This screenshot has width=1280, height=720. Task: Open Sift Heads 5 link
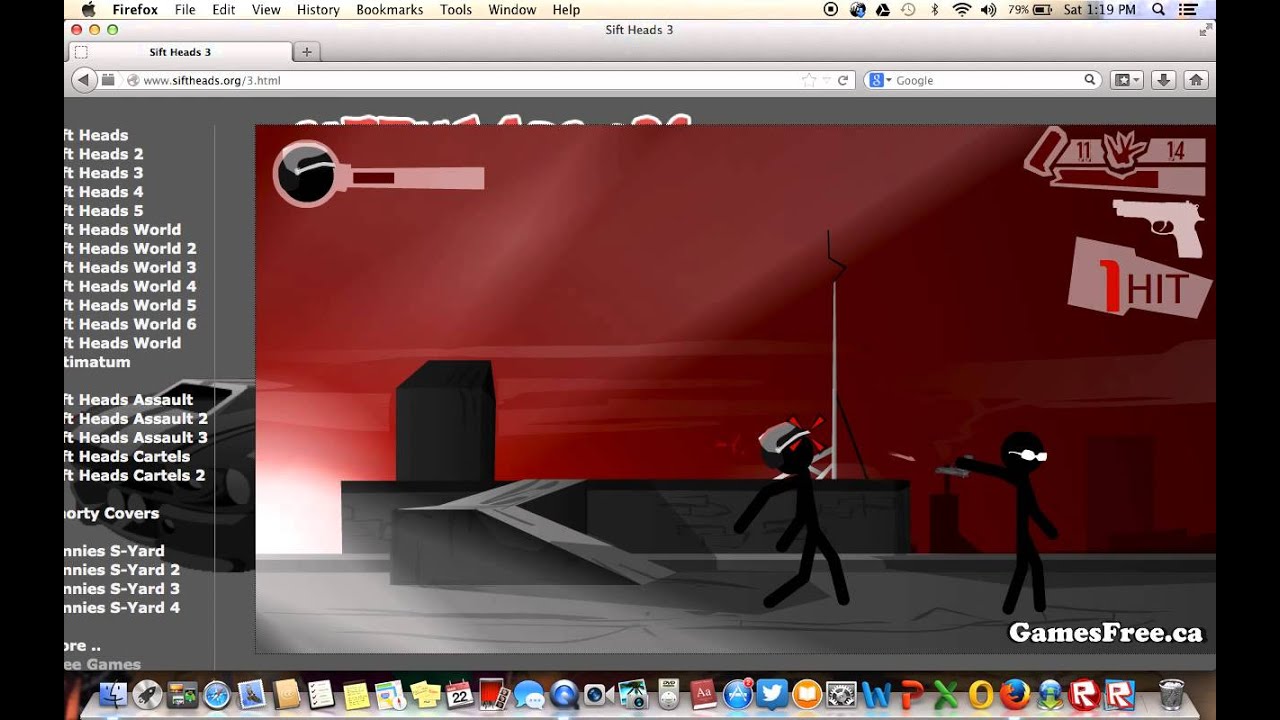(x=104, y=211)
